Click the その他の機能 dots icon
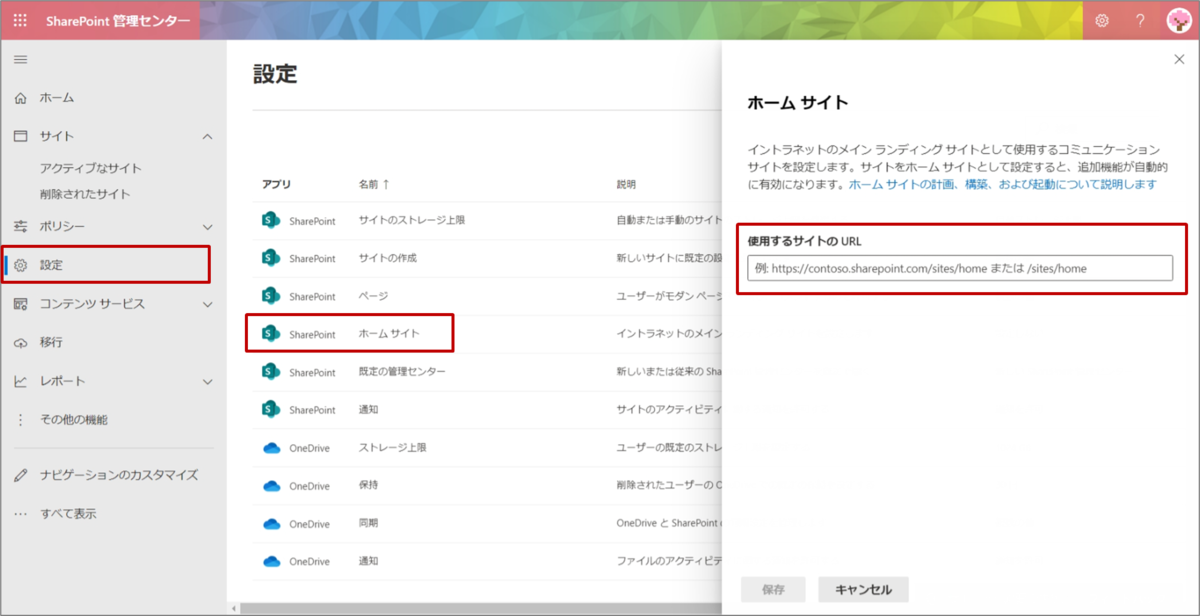This screenshot has width=1200, height=616. (21, 420)
